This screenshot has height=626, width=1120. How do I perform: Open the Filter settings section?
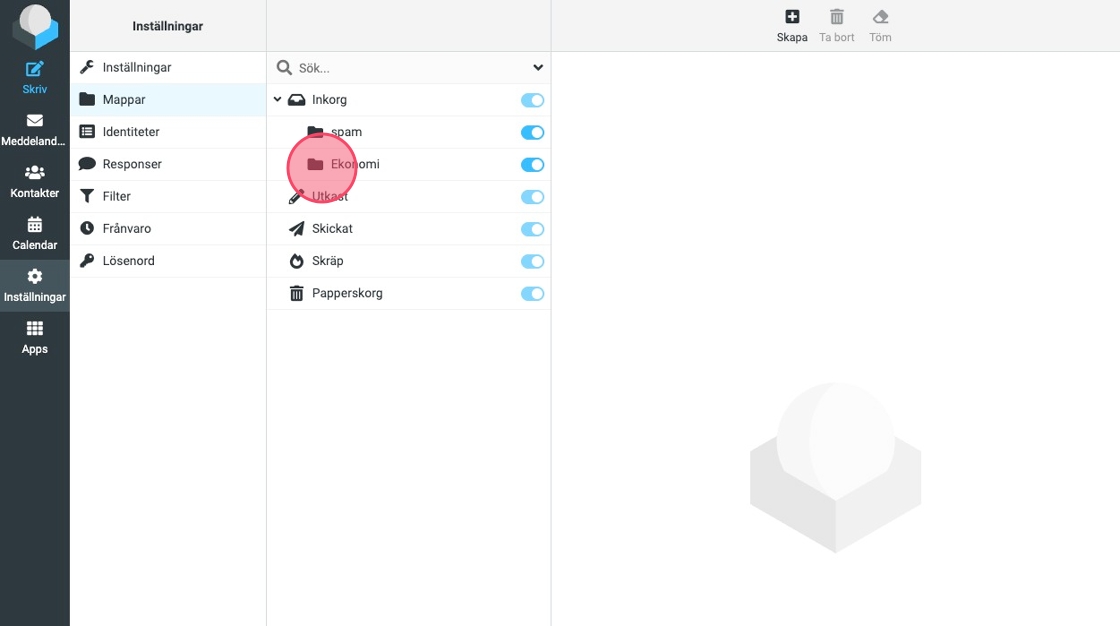[x=117, y=196]
